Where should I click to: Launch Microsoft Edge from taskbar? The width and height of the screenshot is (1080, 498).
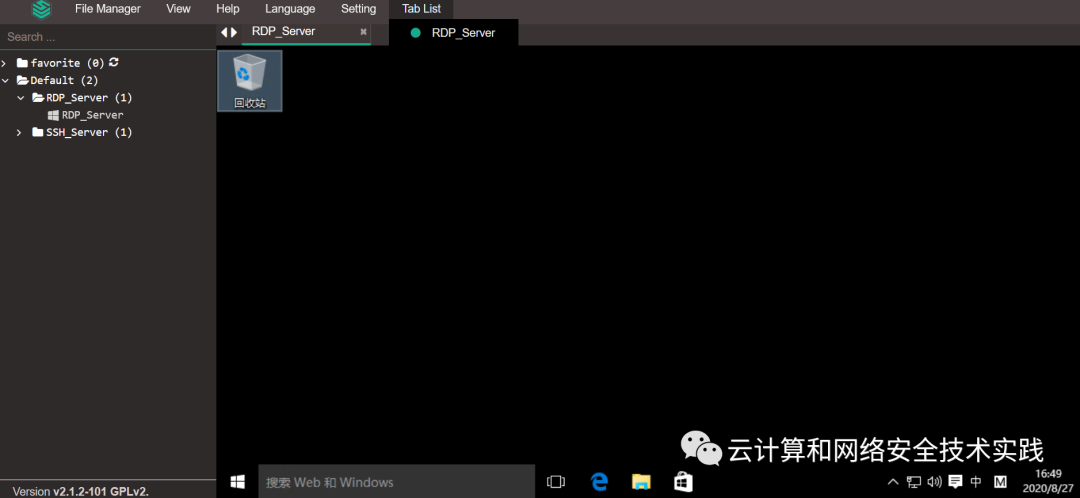[x=599, y=482]
